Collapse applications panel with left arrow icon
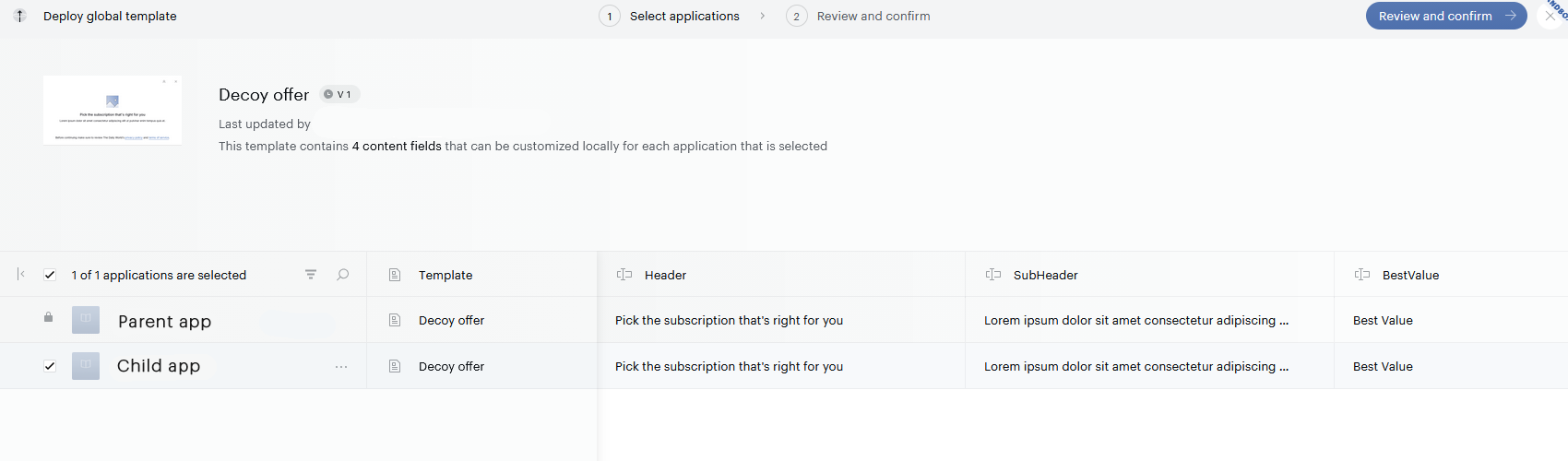Image resolution: width=1568 pixels, height=461 pixels. coord(21,274)
